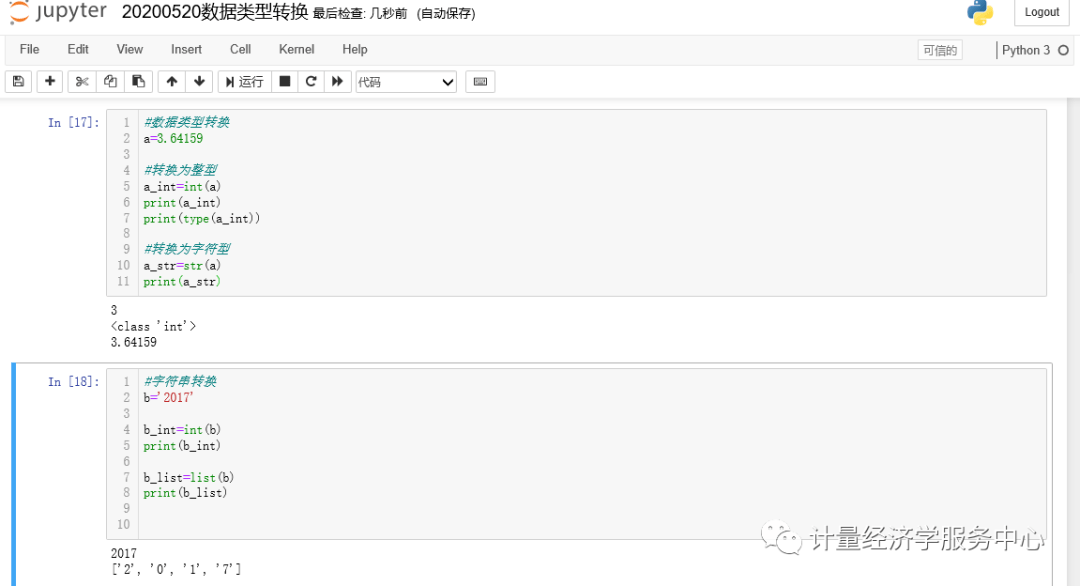Restart kernel and run all cells
Image resolution: width=1080 pixels, height=586 pixels.
tap(338, 81)
